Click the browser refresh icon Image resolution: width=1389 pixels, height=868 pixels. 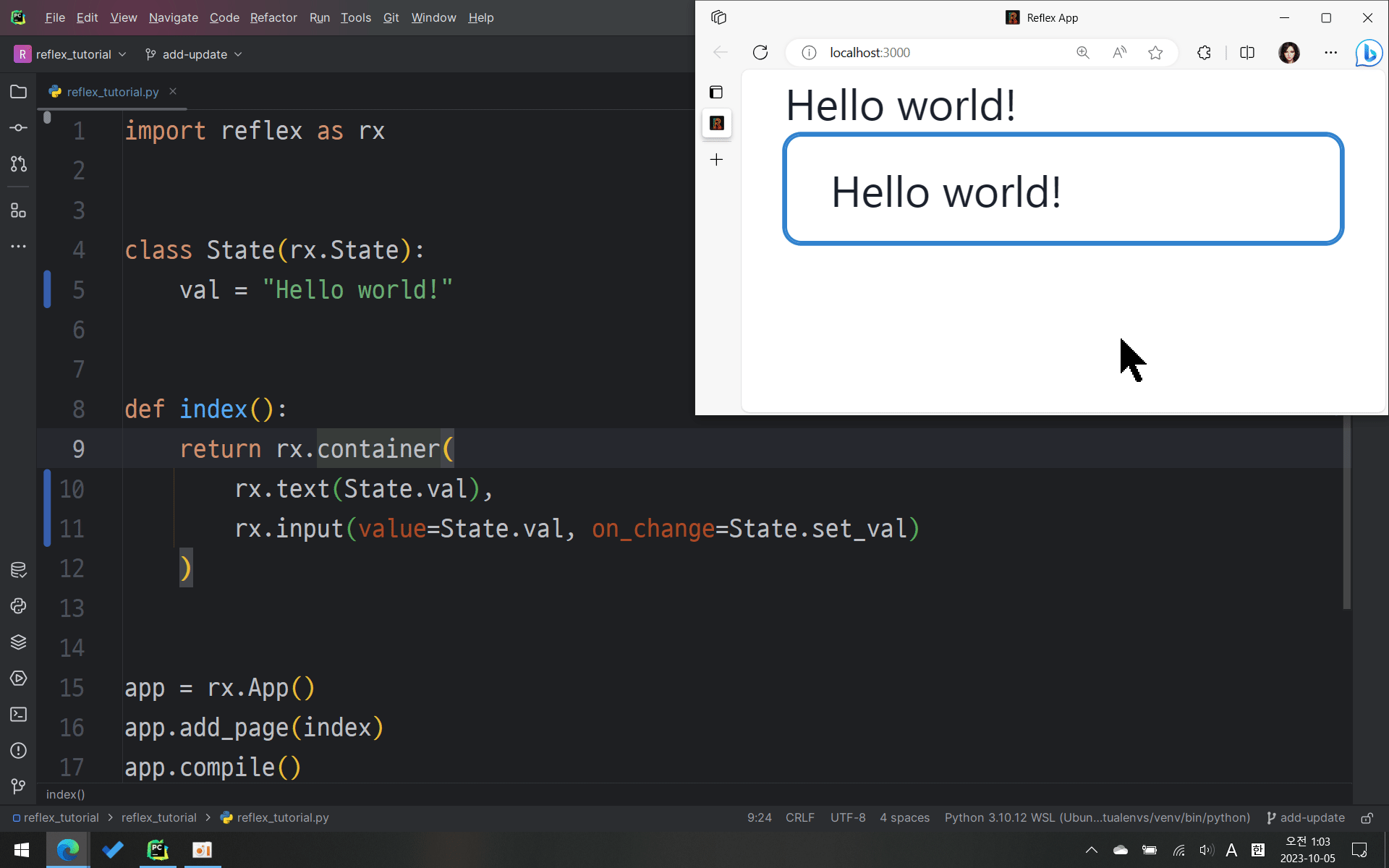tap(760, 53)
